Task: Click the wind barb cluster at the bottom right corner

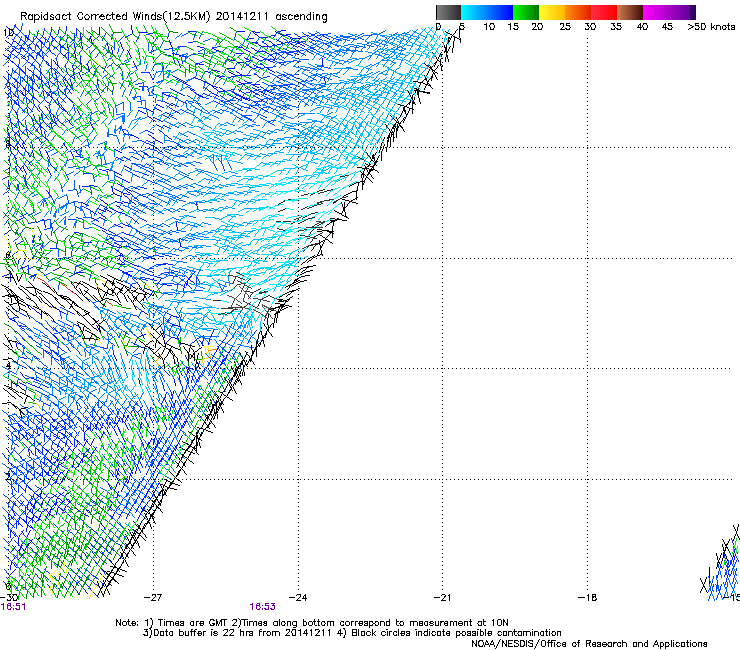Action: coord(720,563)
